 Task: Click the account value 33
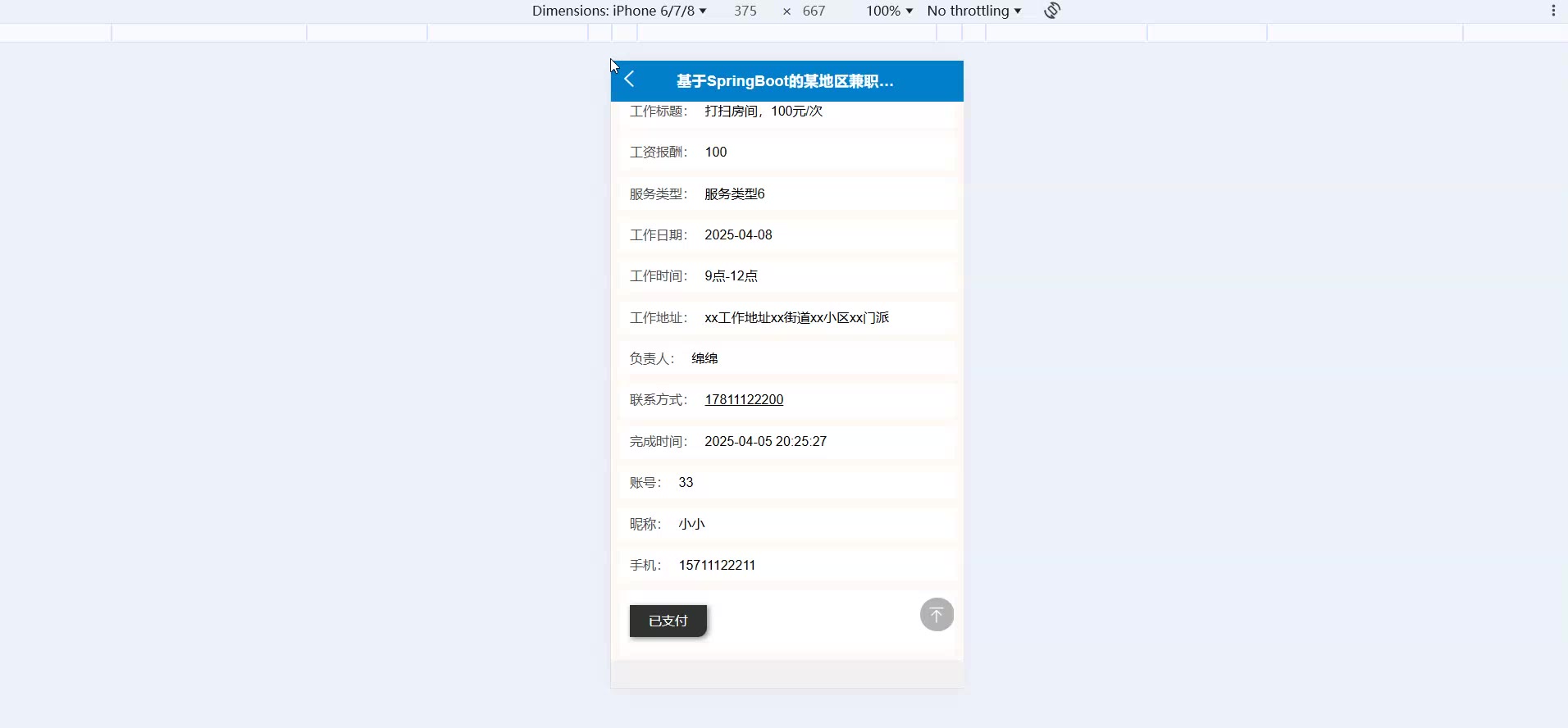686,482
